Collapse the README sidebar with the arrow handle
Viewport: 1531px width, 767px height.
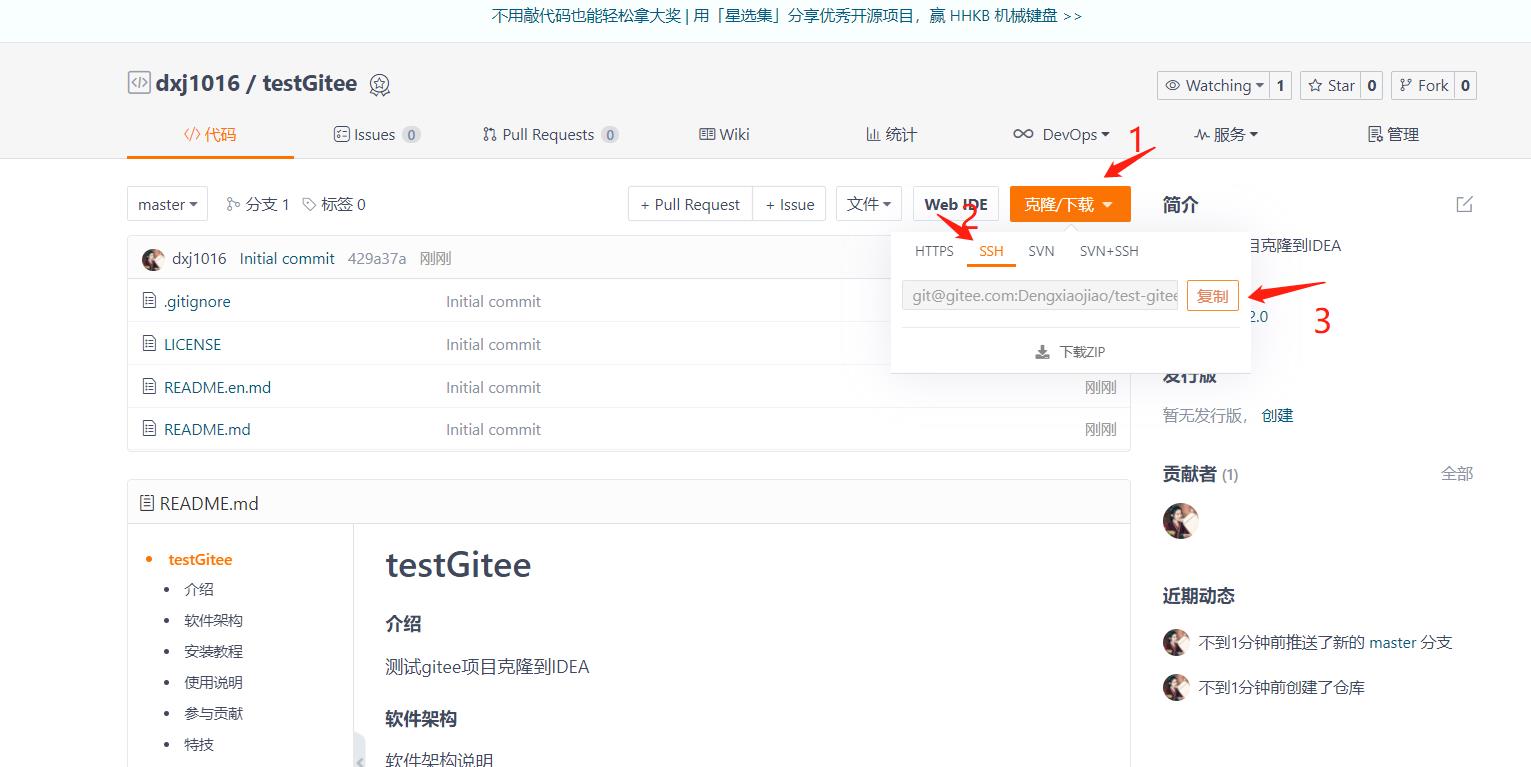(359, 750)
